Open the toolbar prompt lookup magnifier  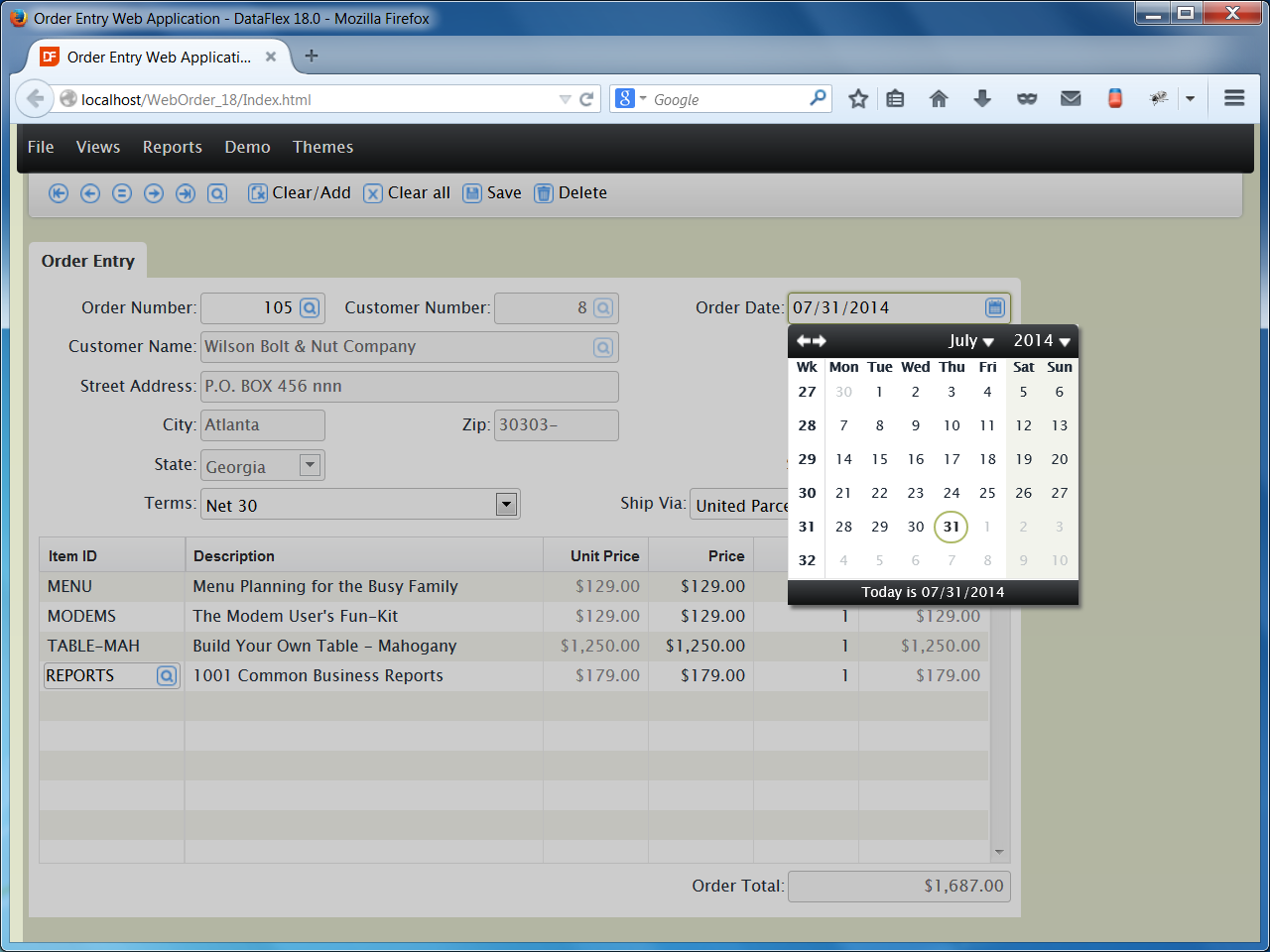pos(217,193)
